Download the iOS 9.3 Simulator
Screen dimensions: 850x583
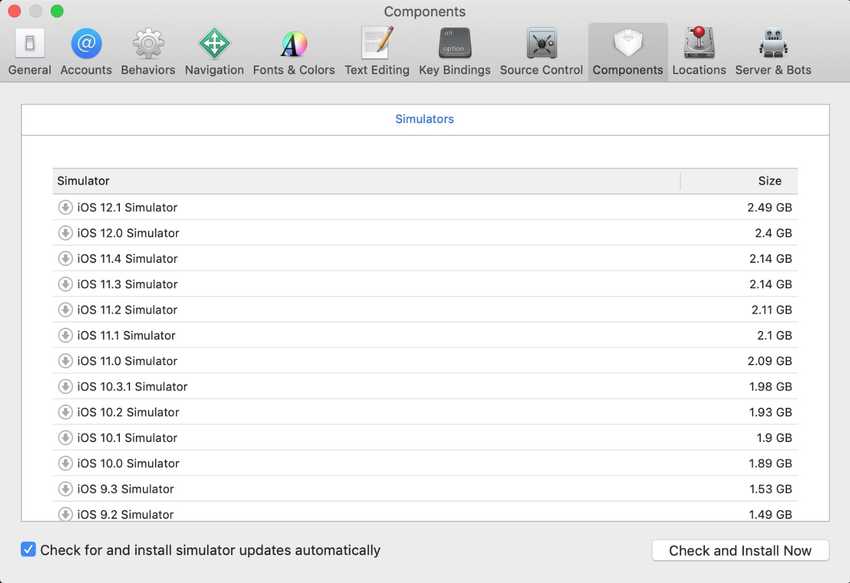65,489
